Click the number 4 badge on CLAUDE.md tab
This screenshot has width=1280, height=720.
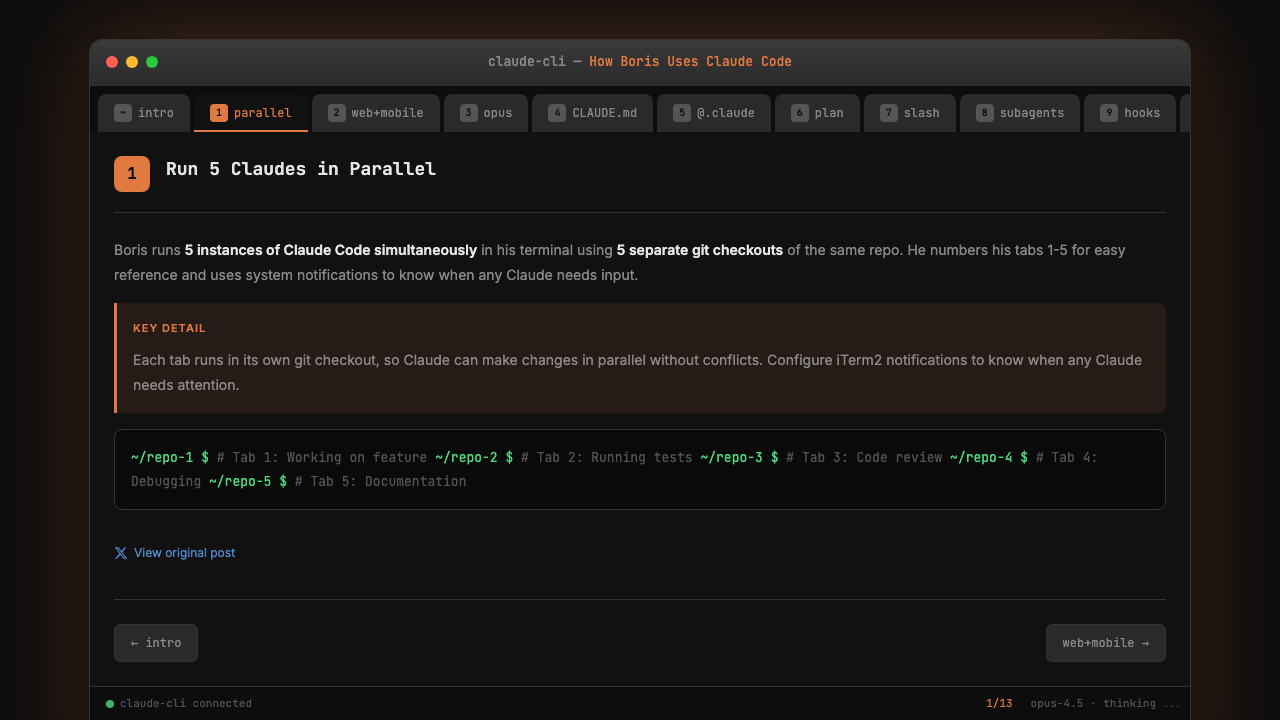coord(557,113)
